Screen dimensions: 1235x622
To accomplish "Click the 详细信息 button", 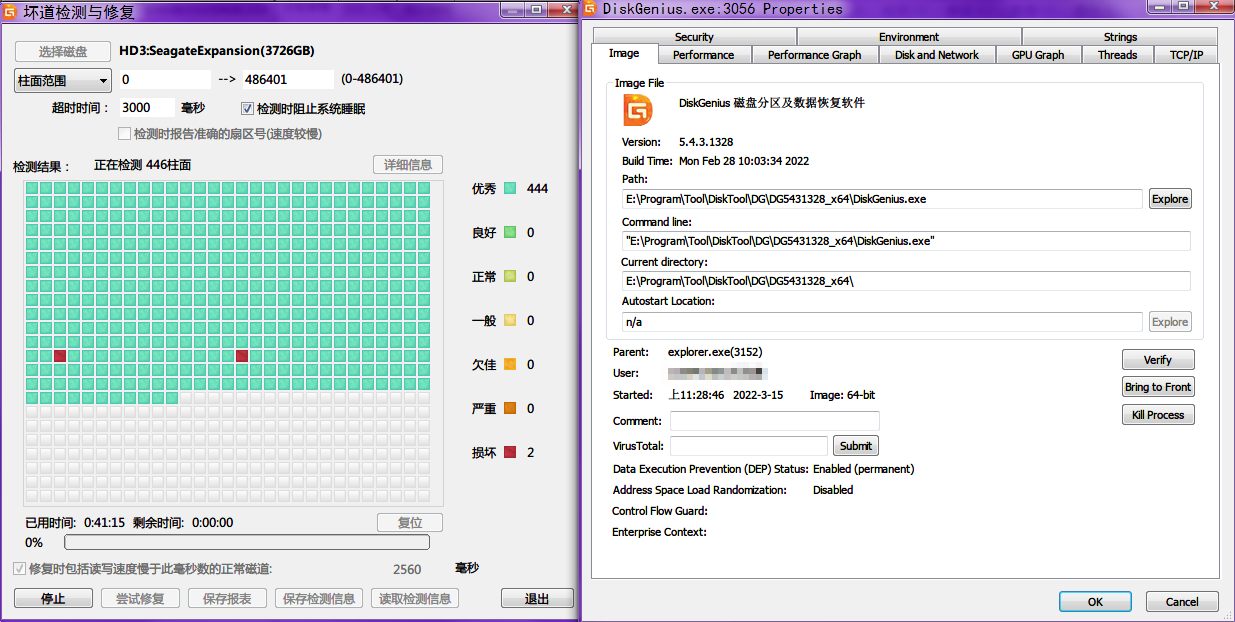I will click(x=407, y=165).
